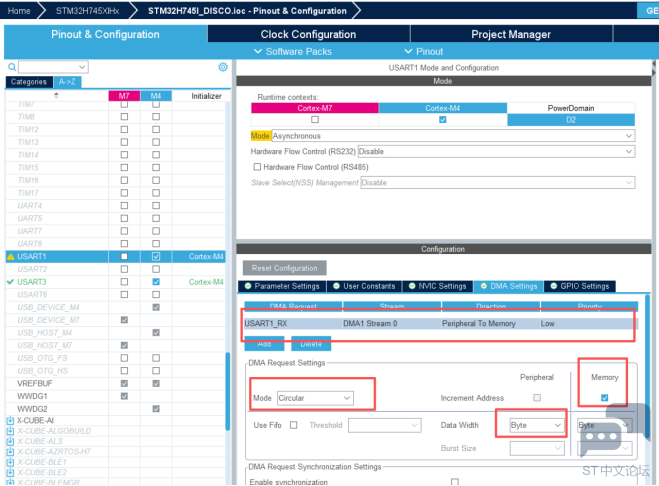Enable Hardware Flow Control (RS485) checkbox
This screenshot has width=659, height=486.
coord(257,167)
